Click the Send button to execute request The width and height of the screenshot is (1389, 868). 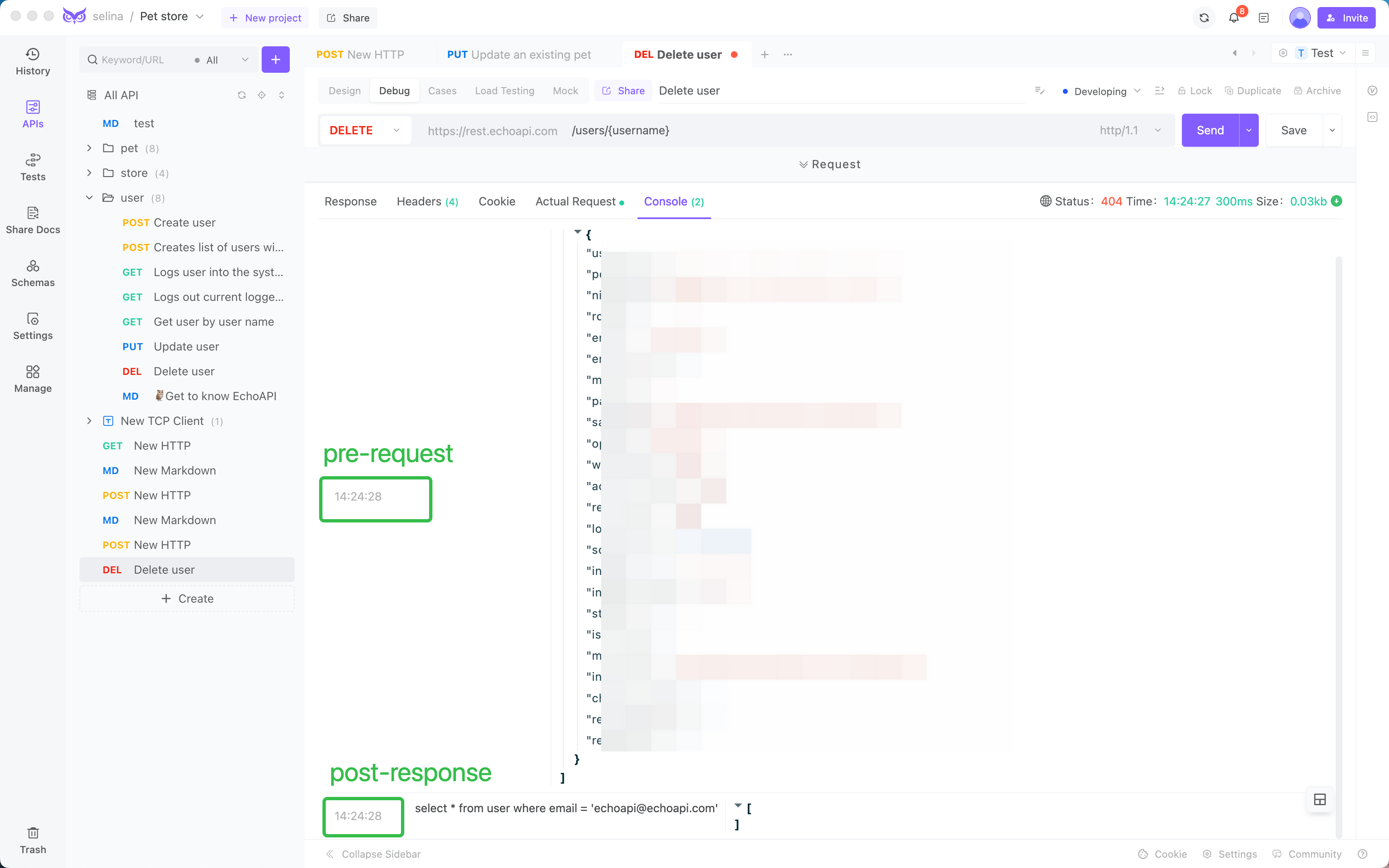[x=1210, y=130]
